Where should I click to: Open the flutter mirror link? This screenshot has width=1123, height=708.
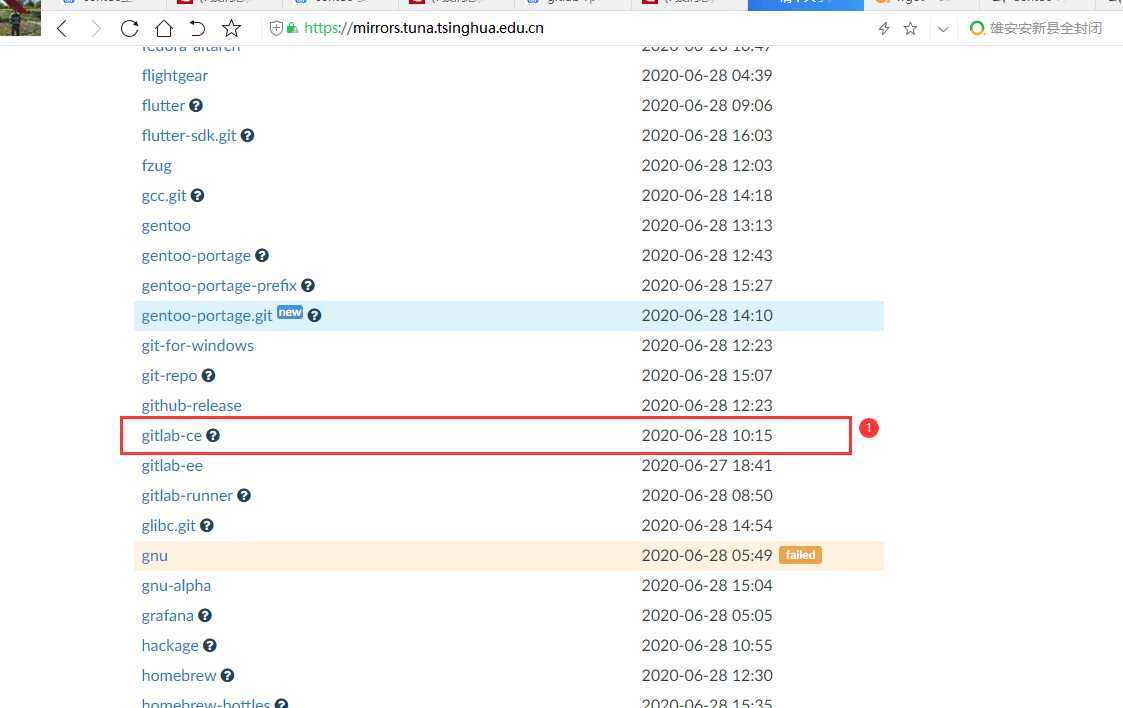coord(163,106)
